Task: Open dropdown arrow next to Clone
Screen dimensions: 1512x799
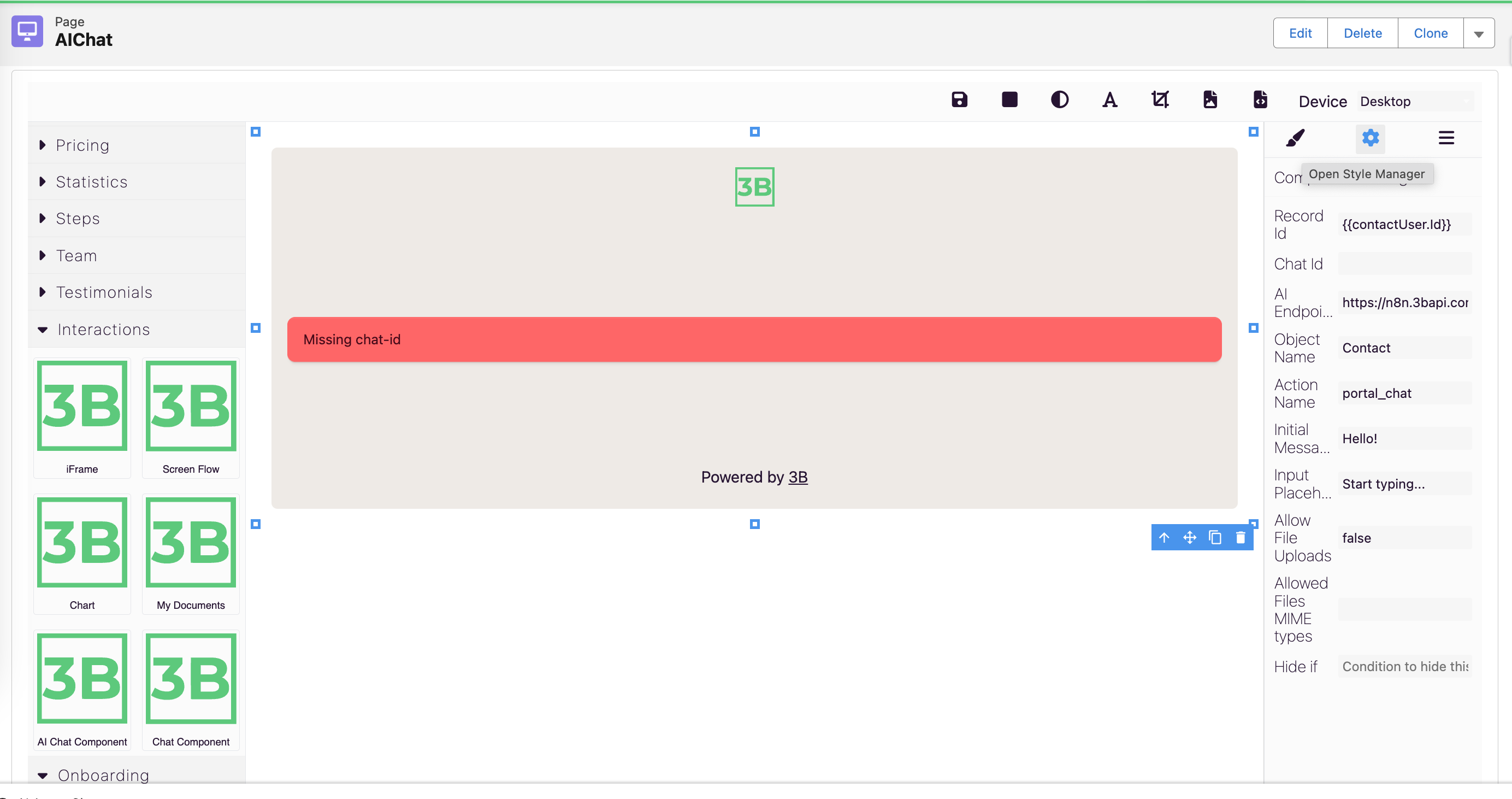Action: pos(1479,33)
